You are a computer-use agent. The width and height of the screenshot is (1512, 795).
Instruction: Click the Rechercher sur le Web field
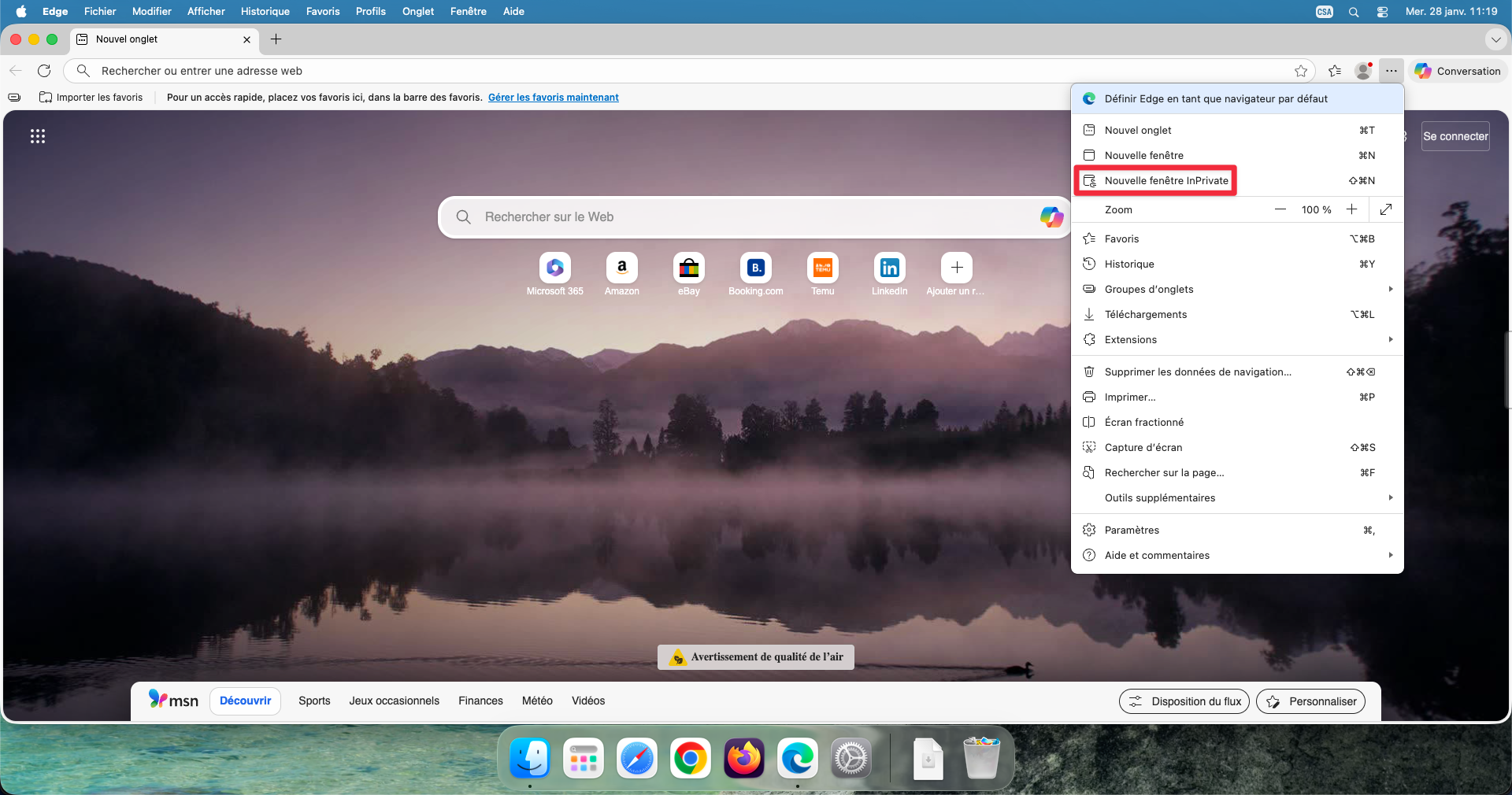(x=756, y=216)
